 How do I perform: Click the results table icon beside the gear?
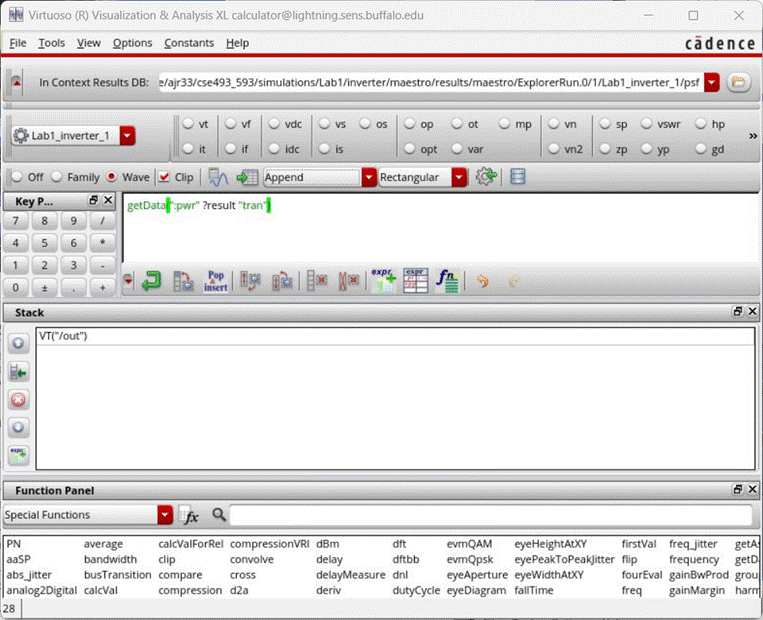point(517,177)
